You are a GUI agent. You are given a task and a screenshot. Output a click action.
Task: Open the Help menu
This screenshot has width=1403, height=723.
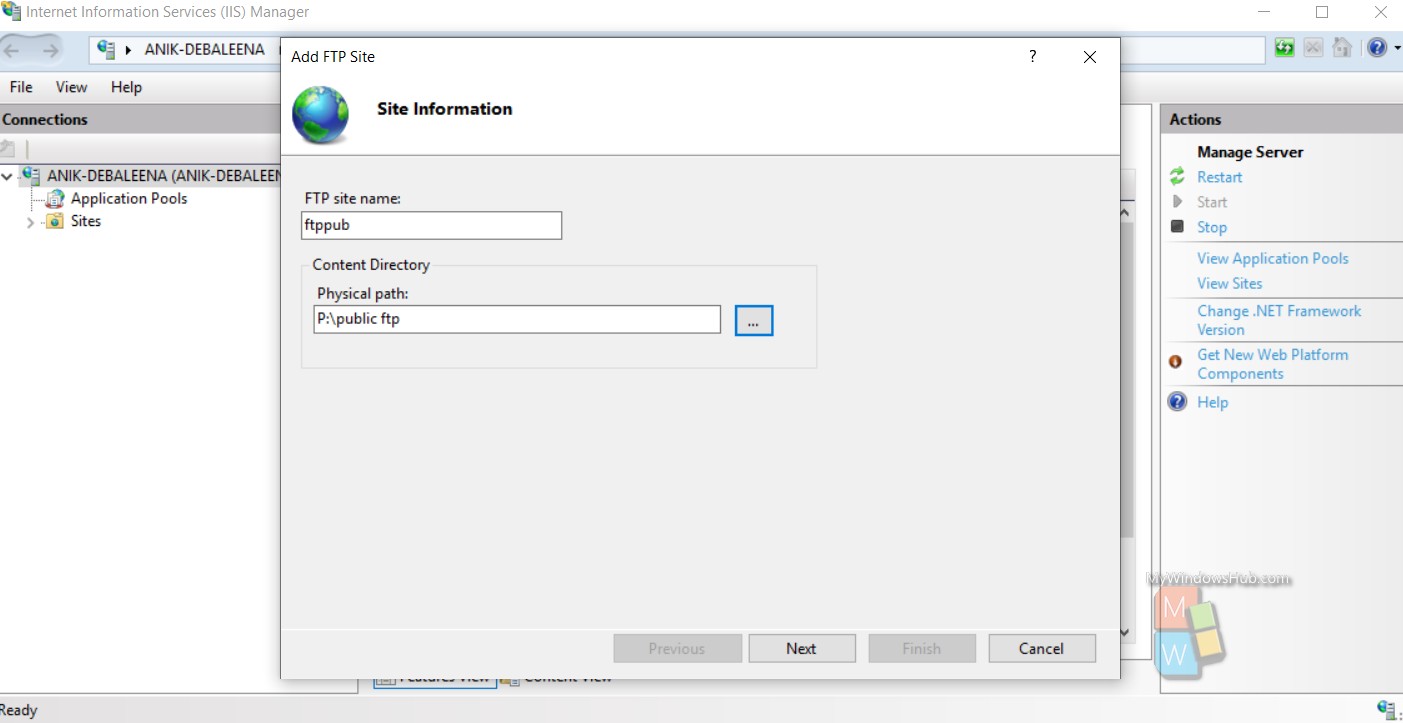126,87
